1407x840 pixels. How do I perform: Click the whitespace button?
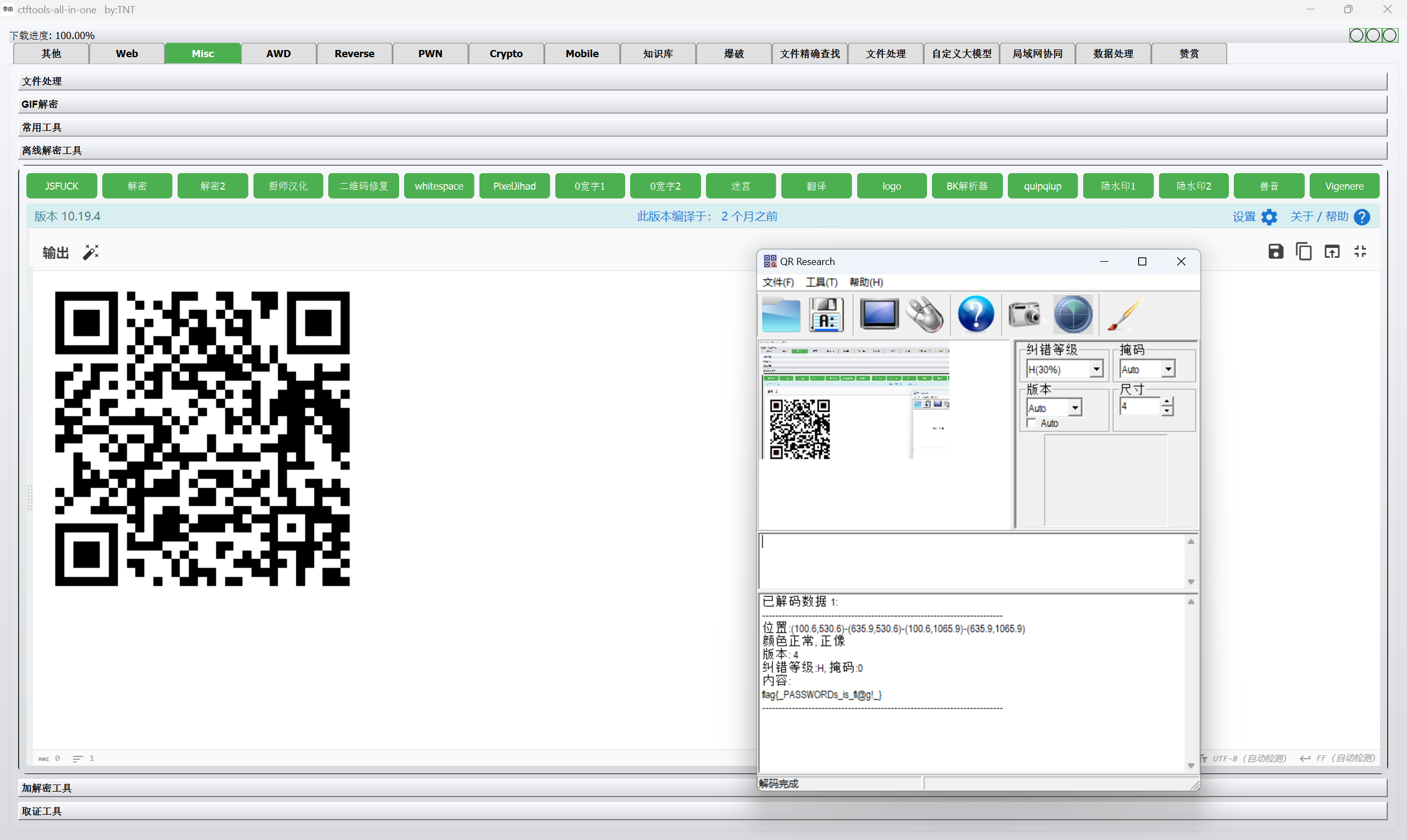coord(439,186)
